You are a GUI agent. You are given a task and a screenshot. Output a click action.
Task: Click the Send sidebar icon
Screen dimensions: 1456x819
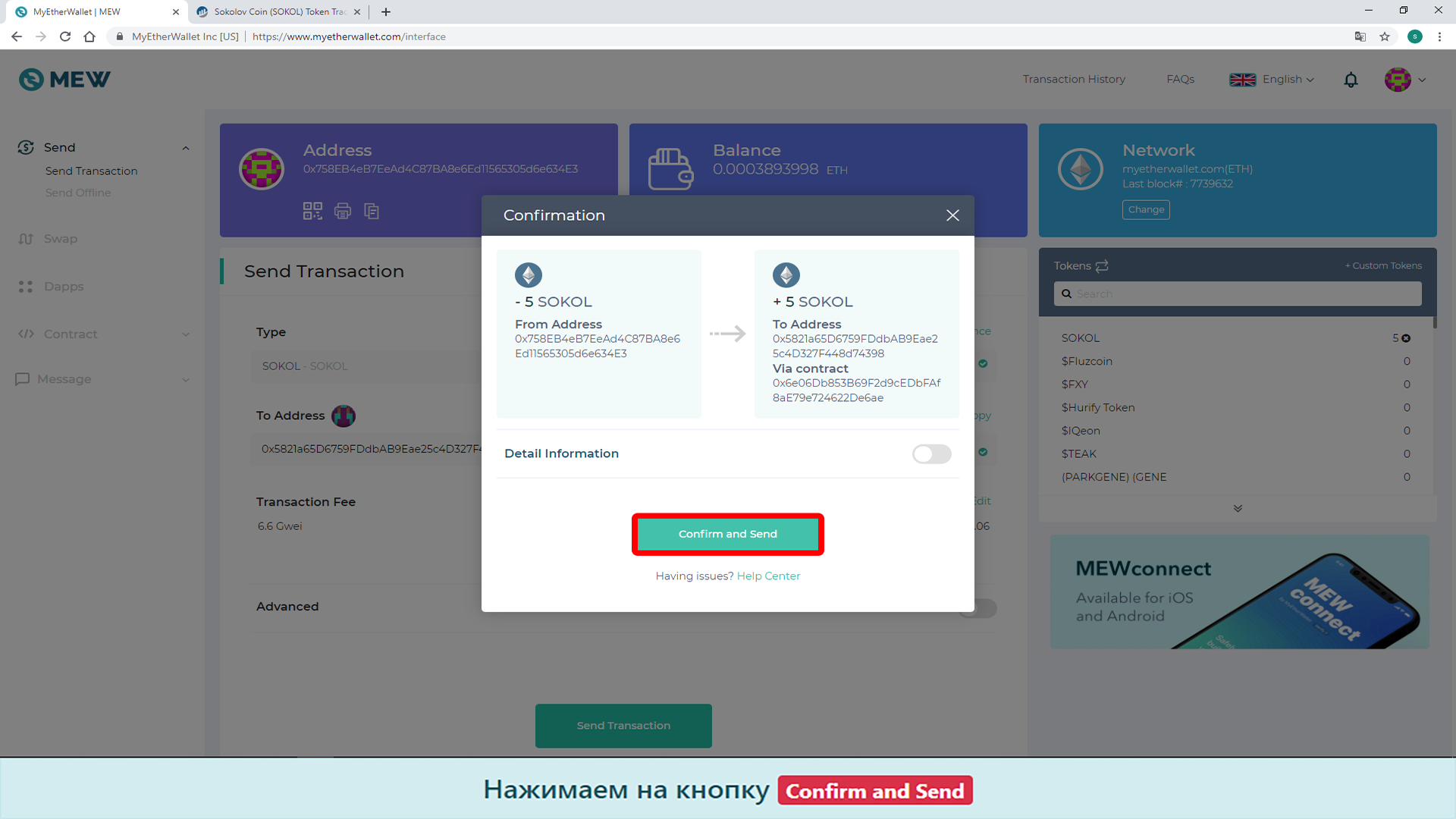[26, 147]
